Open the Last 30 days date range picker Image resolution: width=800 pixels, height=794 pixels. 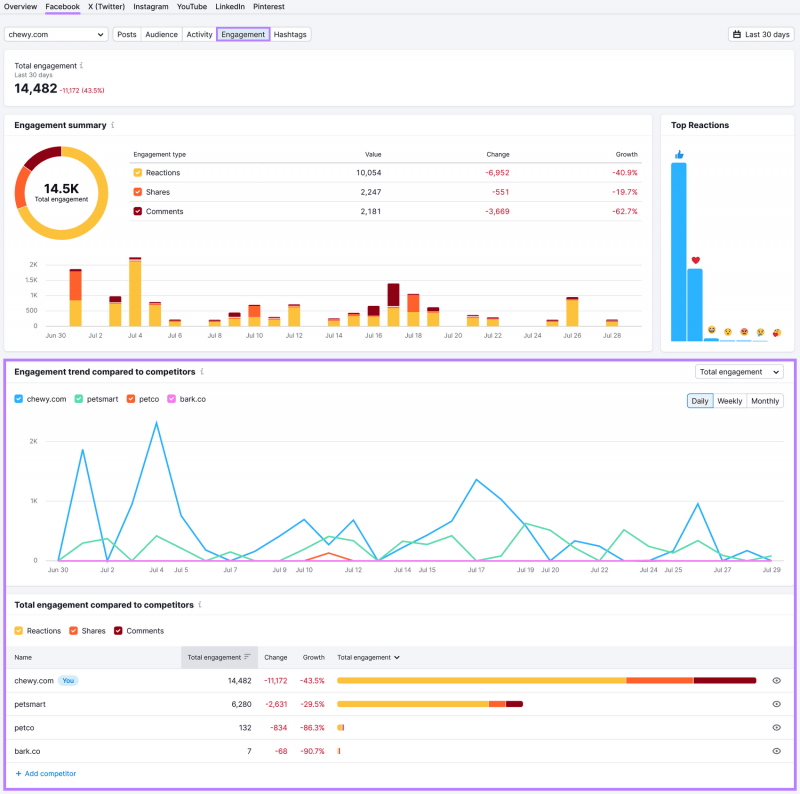761,34
